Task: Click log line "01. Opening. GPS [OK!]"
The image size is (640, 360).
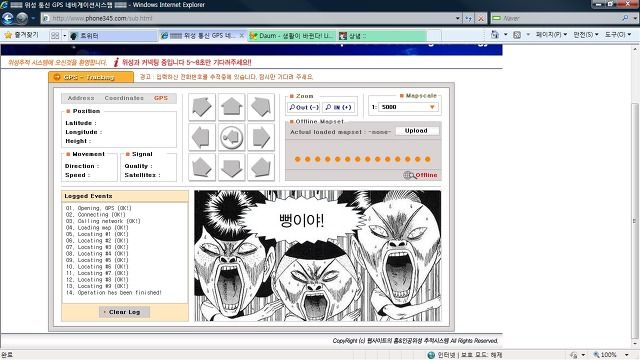Action: click(98, 208)
